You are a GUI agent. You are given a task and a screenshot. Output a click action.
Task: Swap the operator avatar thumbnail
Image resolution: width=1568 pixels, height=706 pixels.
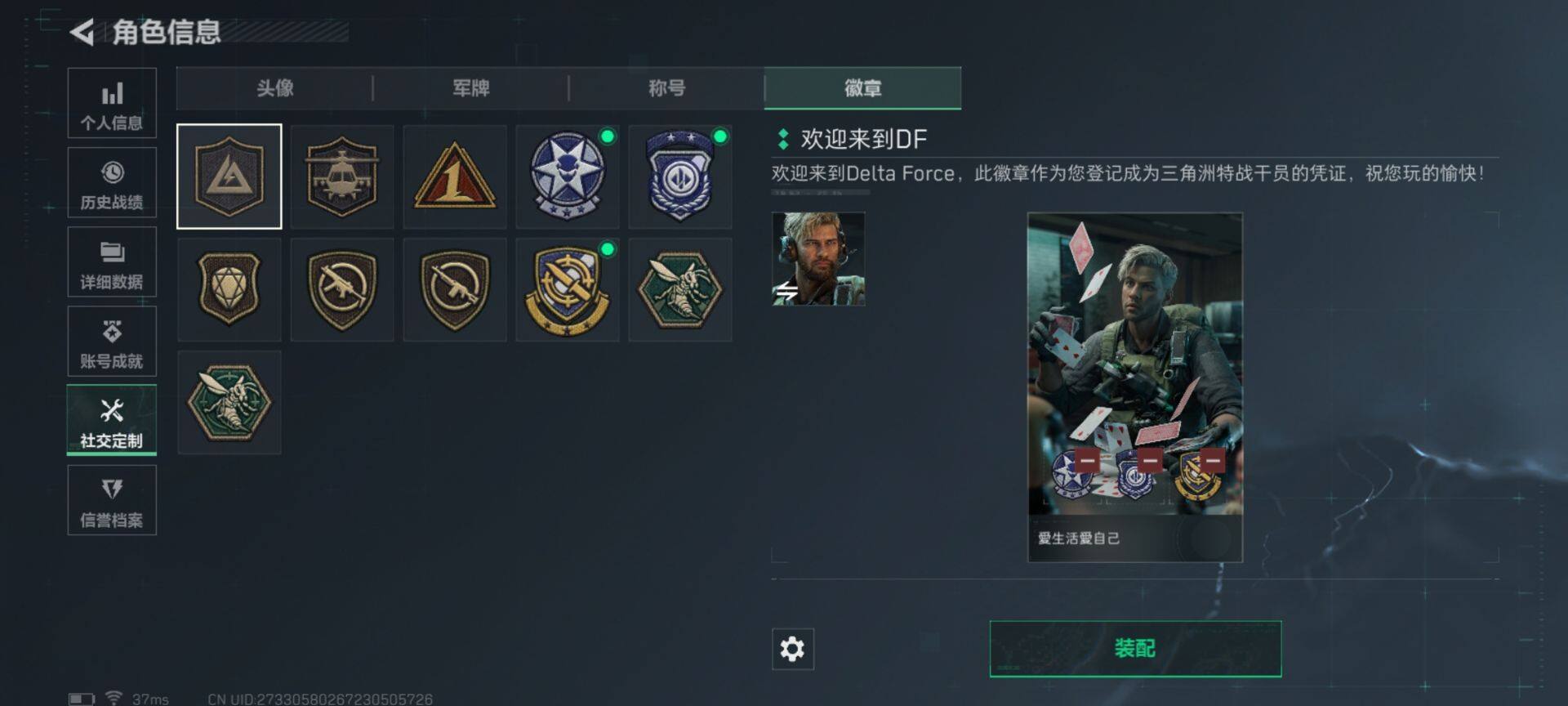tap(818, 259)
